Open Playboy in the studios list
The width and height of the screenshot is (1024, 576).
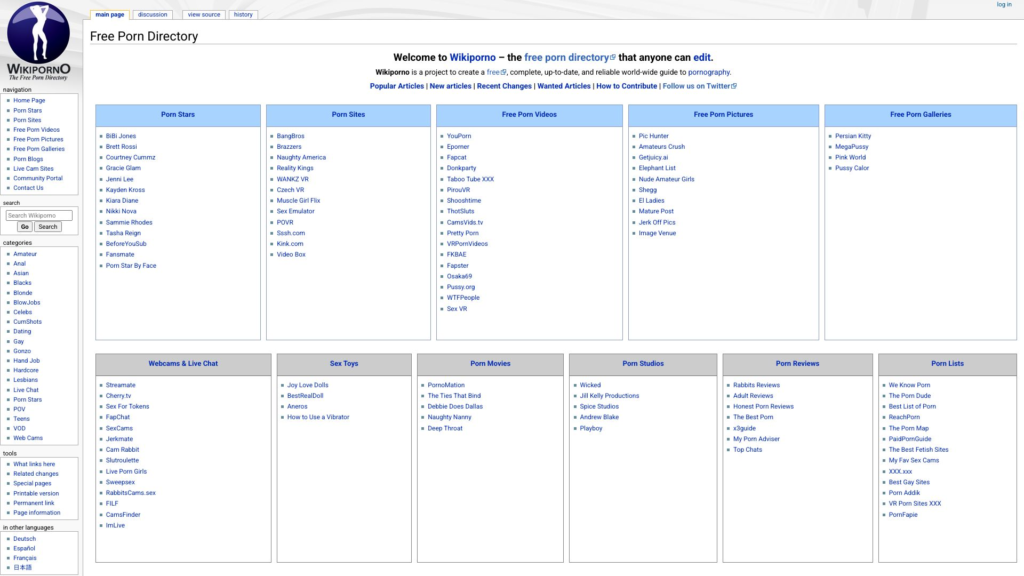591,428
